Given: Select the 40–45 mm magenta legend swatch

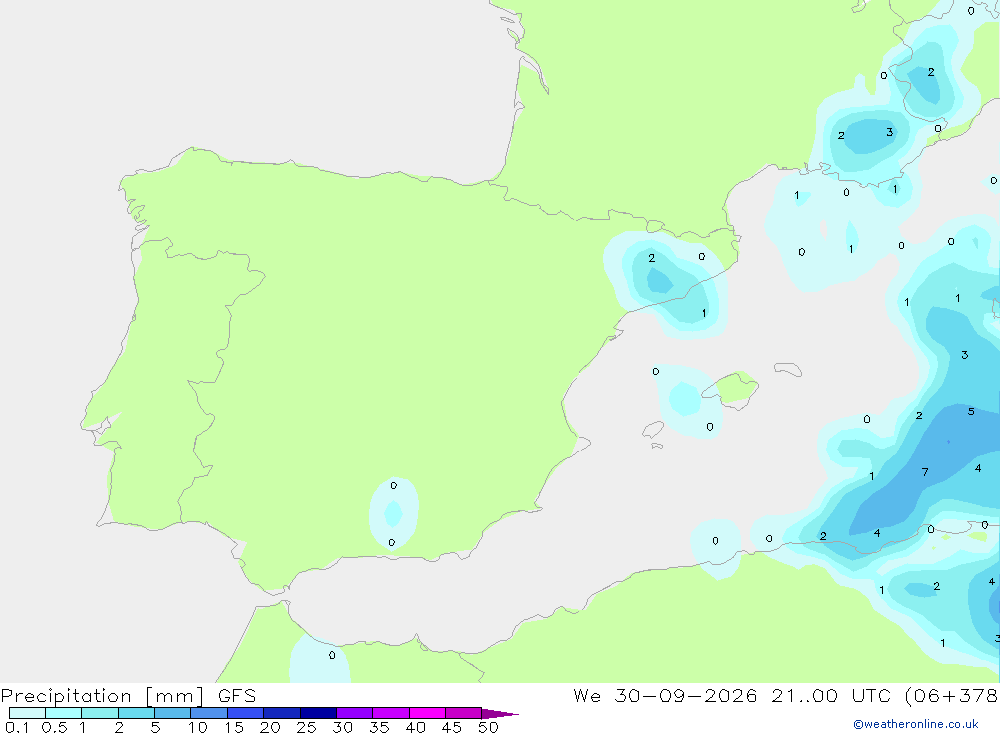Looking at the screenshot, I should 427,713.
